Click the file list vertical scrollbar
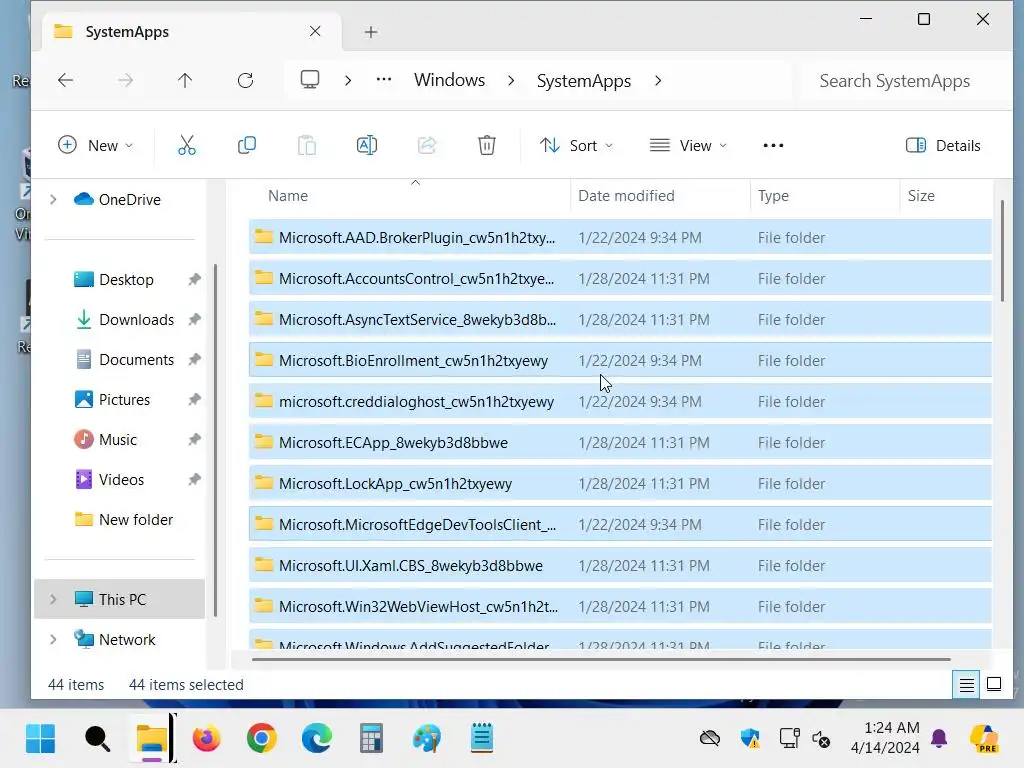The image size is (1024, 768). click(x=1002, y=251)
